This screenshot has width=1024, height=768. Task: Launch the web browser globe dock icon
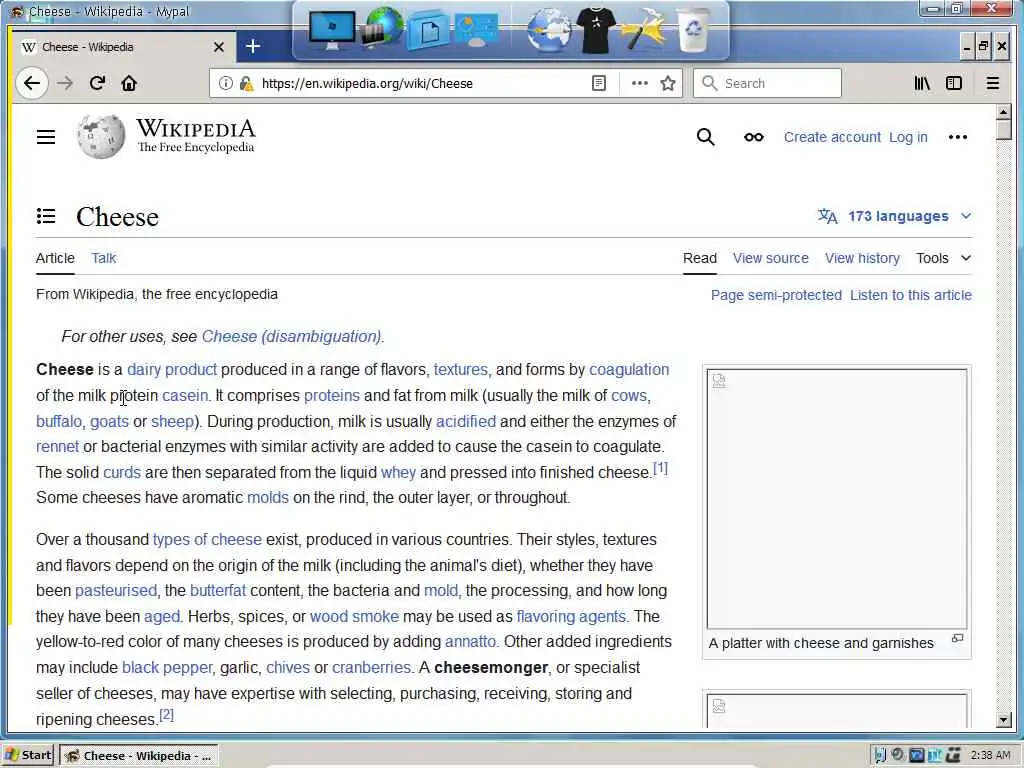549,29
